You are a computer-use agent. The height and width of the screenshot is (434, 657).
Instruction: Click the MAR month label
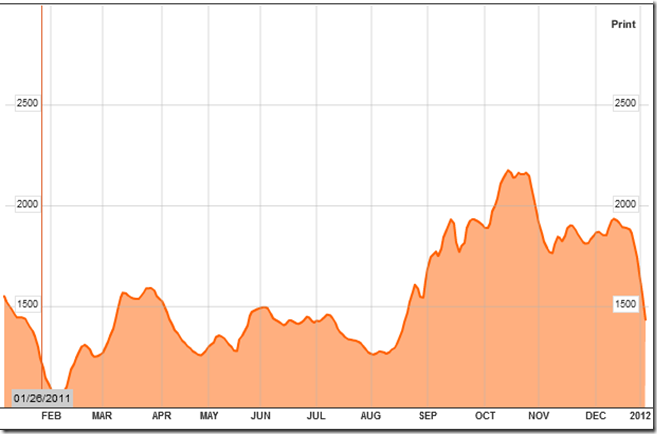[x=102, y=416]
